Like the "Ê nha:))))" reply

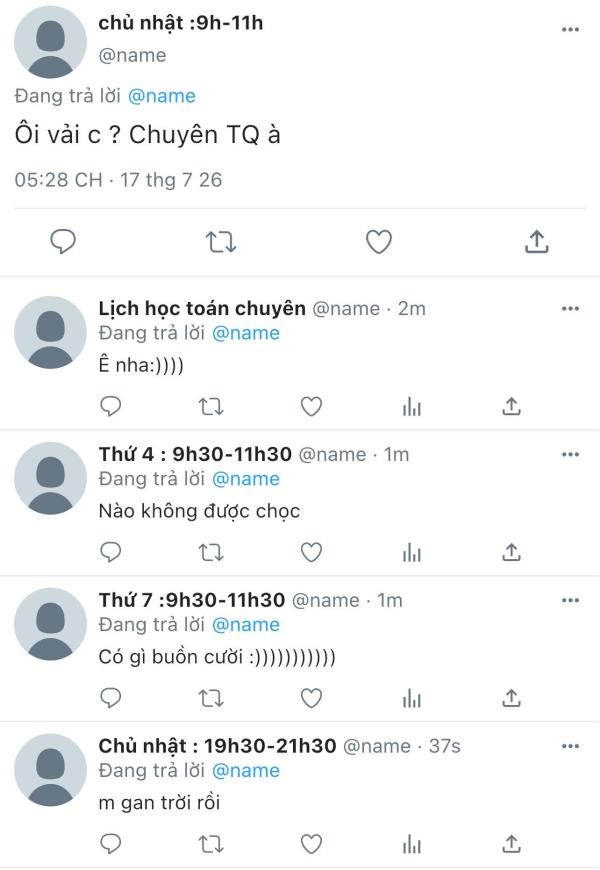pyautogui.click(x=311, y=407)
